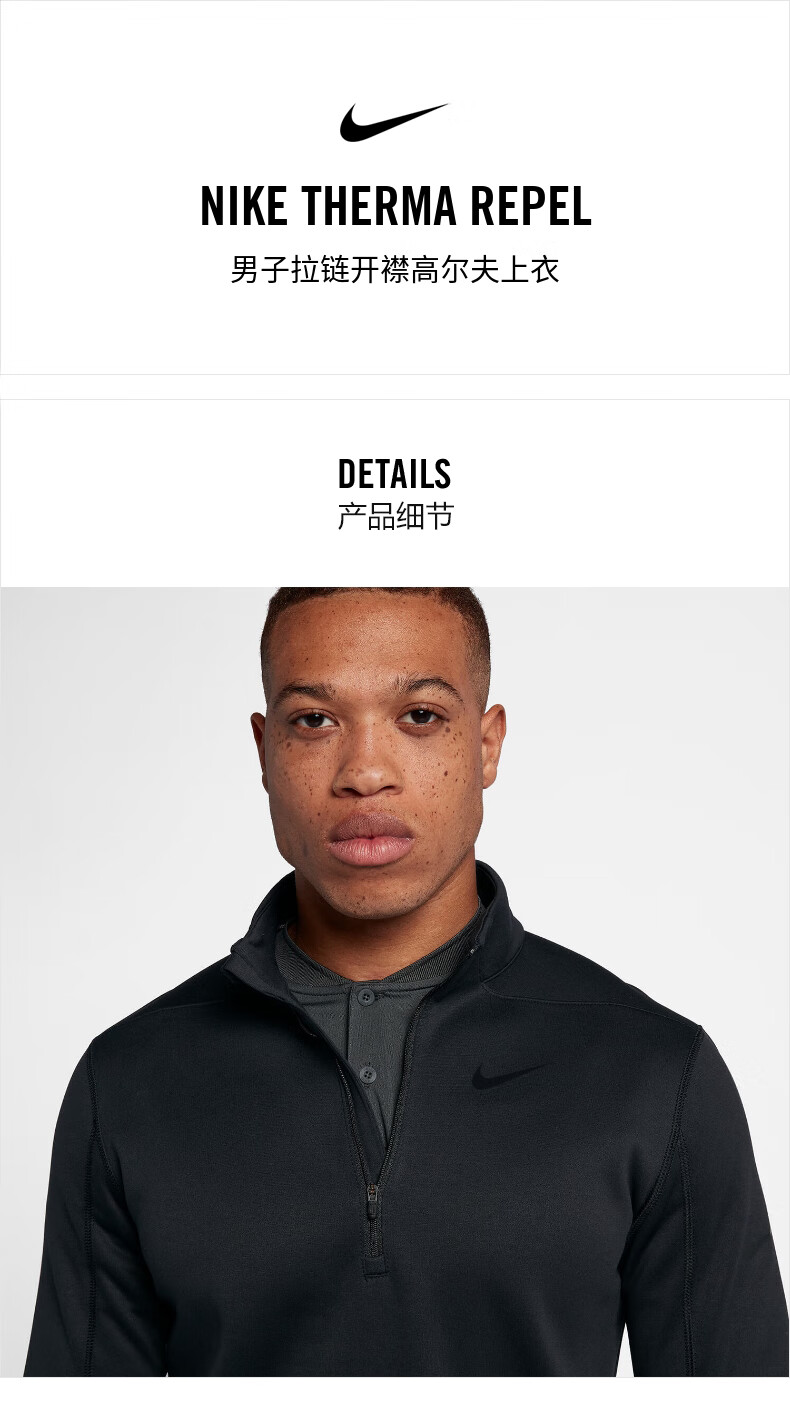The height and width of the screenshot is (1402, 790).
Task: Click the model's short hair
Action: (375, 620)
